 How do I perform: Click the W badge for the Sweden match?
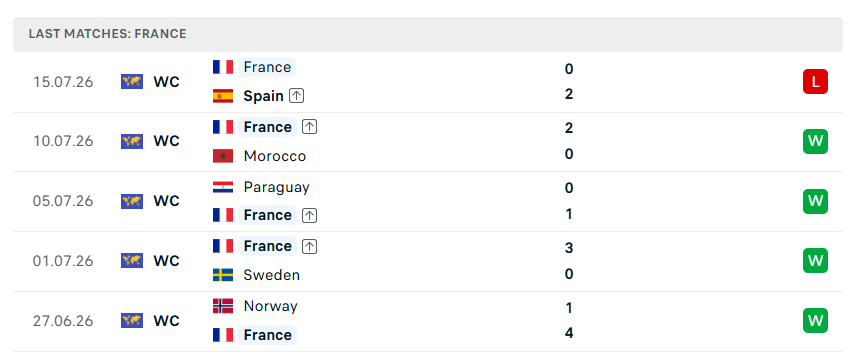815,260
